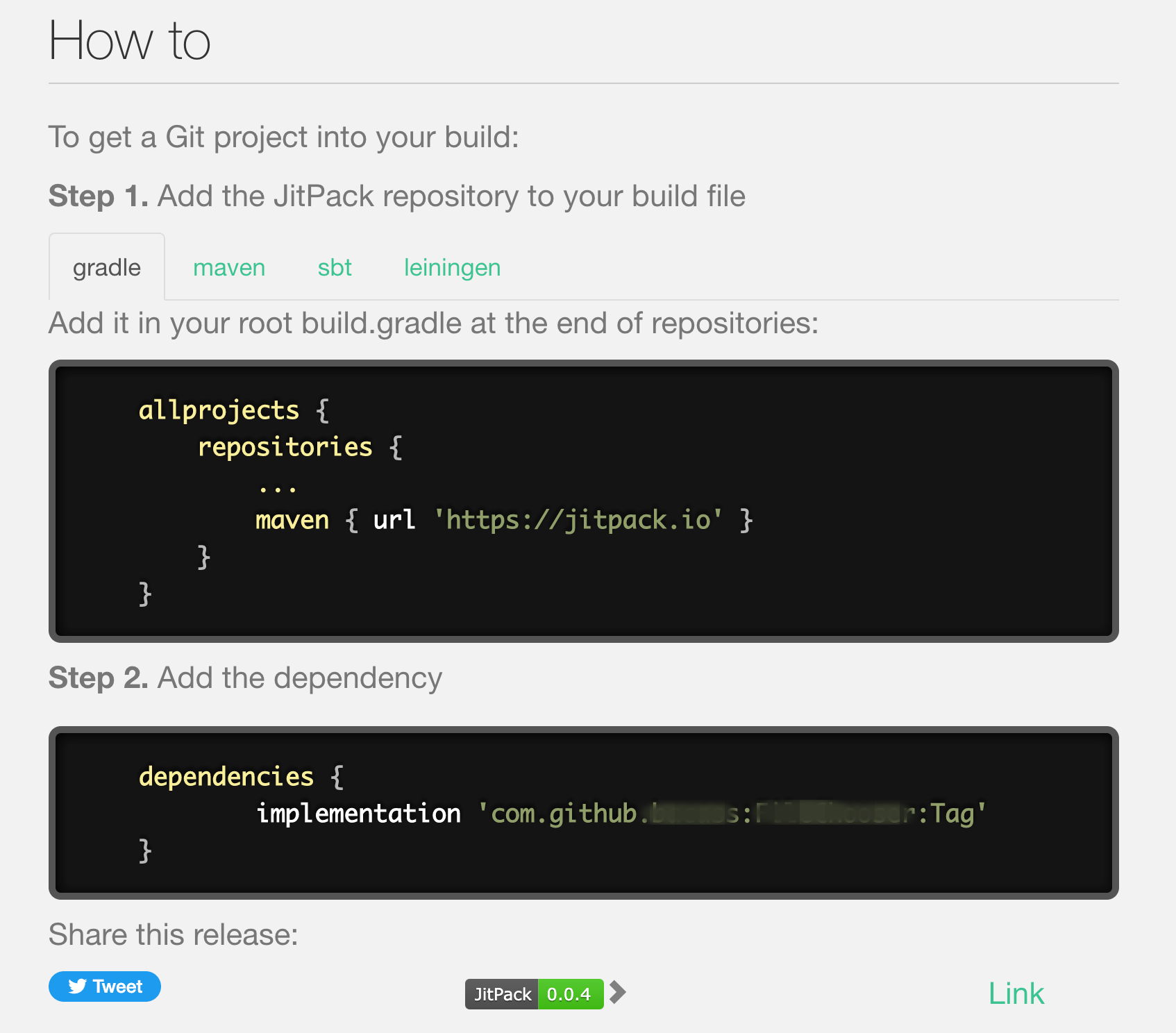The image size is (1176, 1033).
Task: Click the Twitter bird icon in Tweet button
Action: tap(77, 986)
